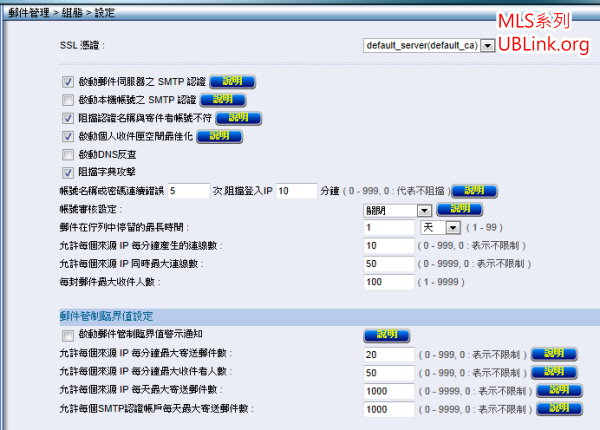This screenshot has width=600, height=430.
Task: Show 說明 help for 啟動個人收件匣空間最佳化
Action: click(231, 136)
